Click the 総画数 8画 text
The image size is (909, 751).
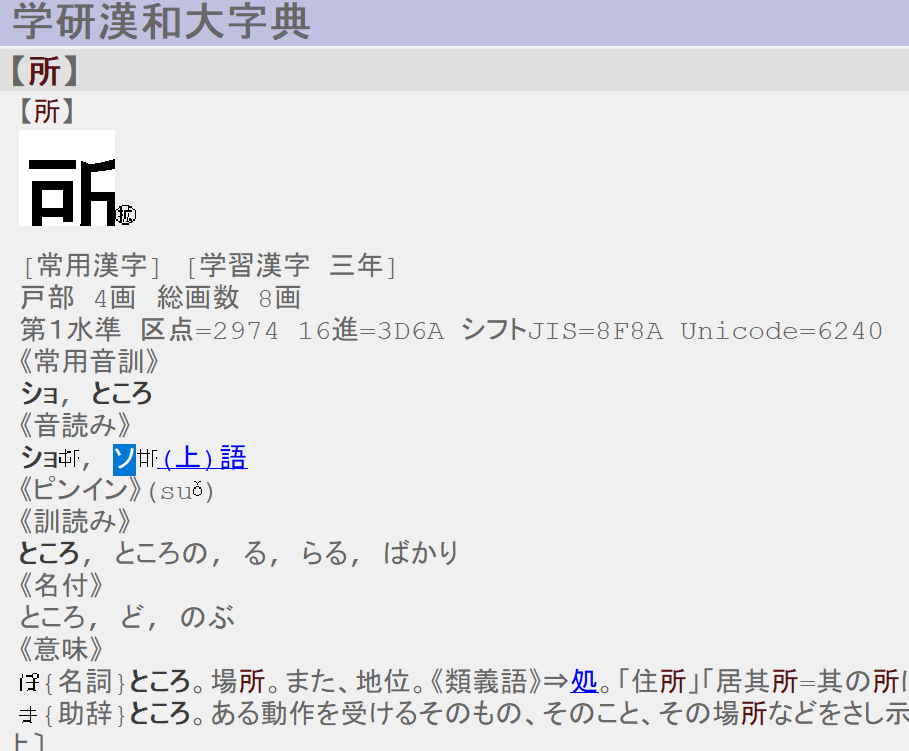[x=229, y=298]
